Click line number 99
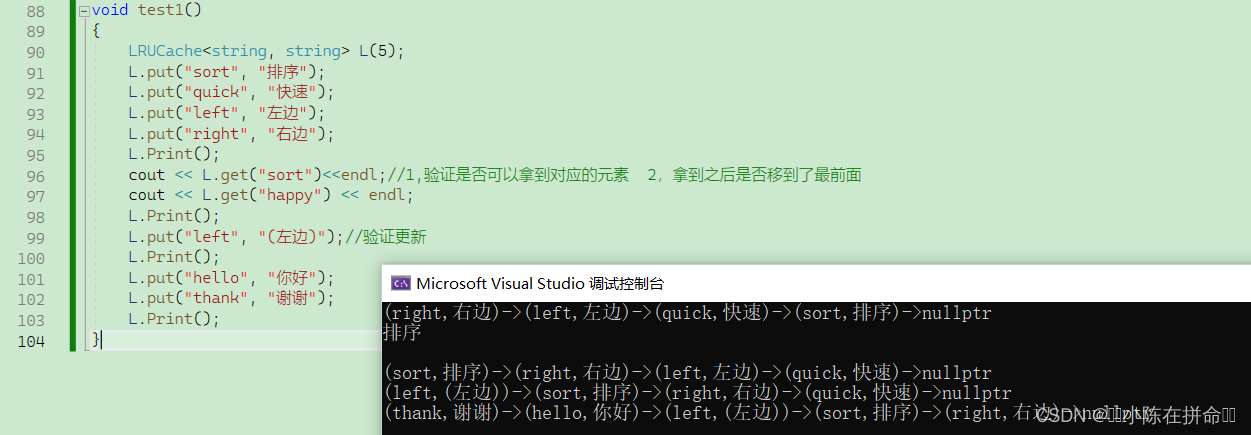Viewport: 1251px width, 435px height. tap(34, 237)
